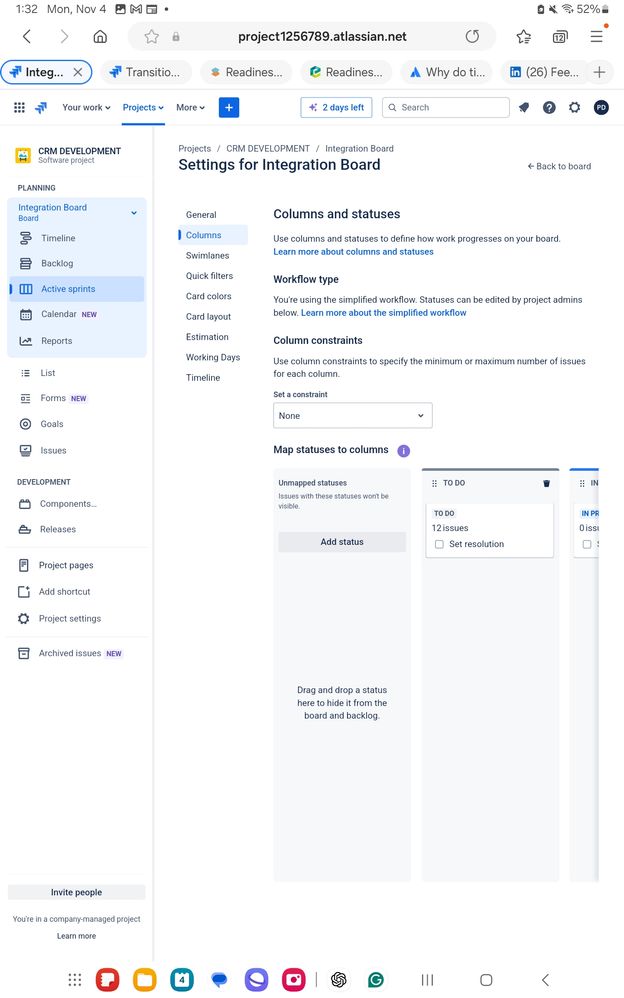
Task: Open Active sprints in the sidebar
Action: pyautogui.click(x=76, y=289)
